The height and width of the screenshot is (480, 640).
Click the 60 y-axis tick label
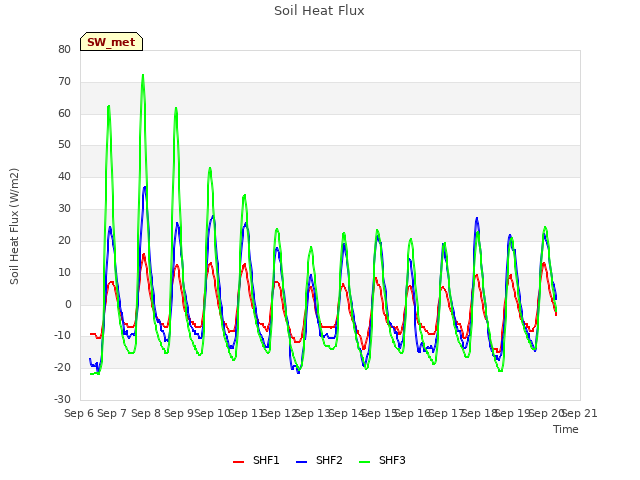64,113
